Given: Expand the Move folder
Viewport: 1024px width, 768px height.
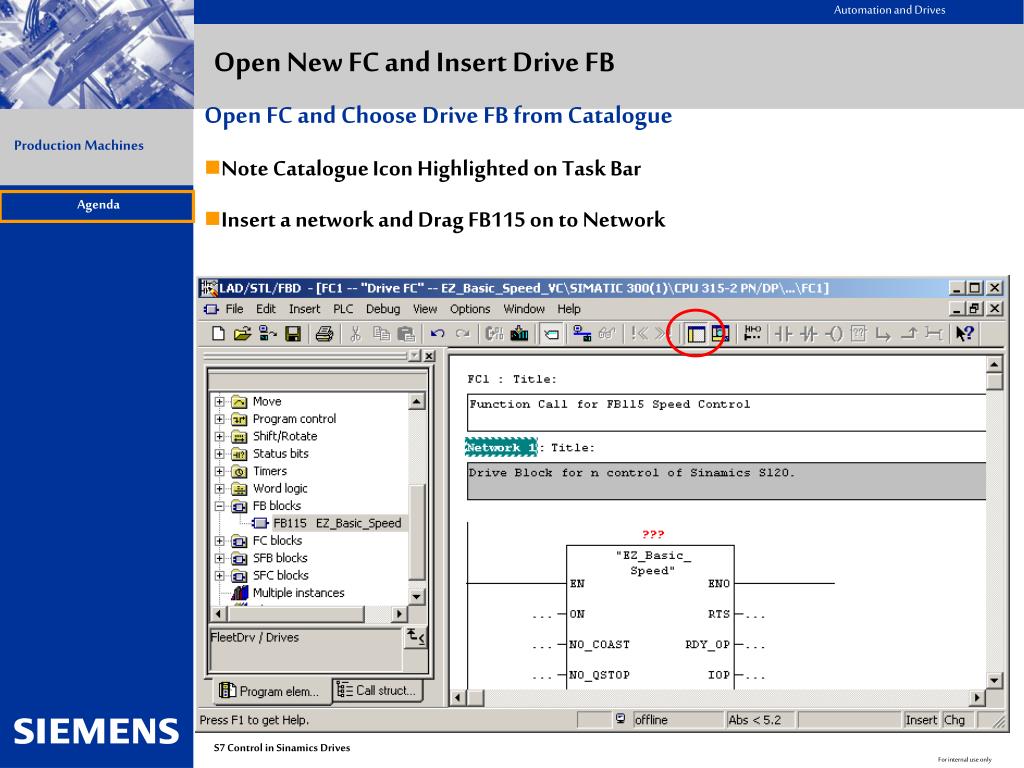Looking at the screenshot, I should tap(220, 402).
